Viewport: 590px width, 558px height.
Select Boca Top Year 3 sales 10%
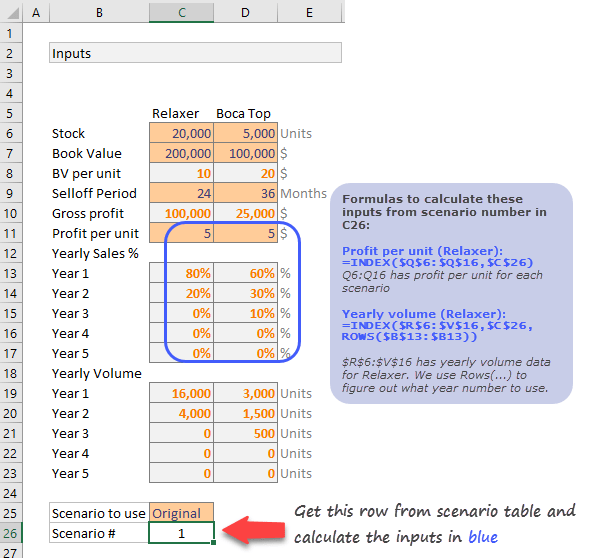(245, 313)
